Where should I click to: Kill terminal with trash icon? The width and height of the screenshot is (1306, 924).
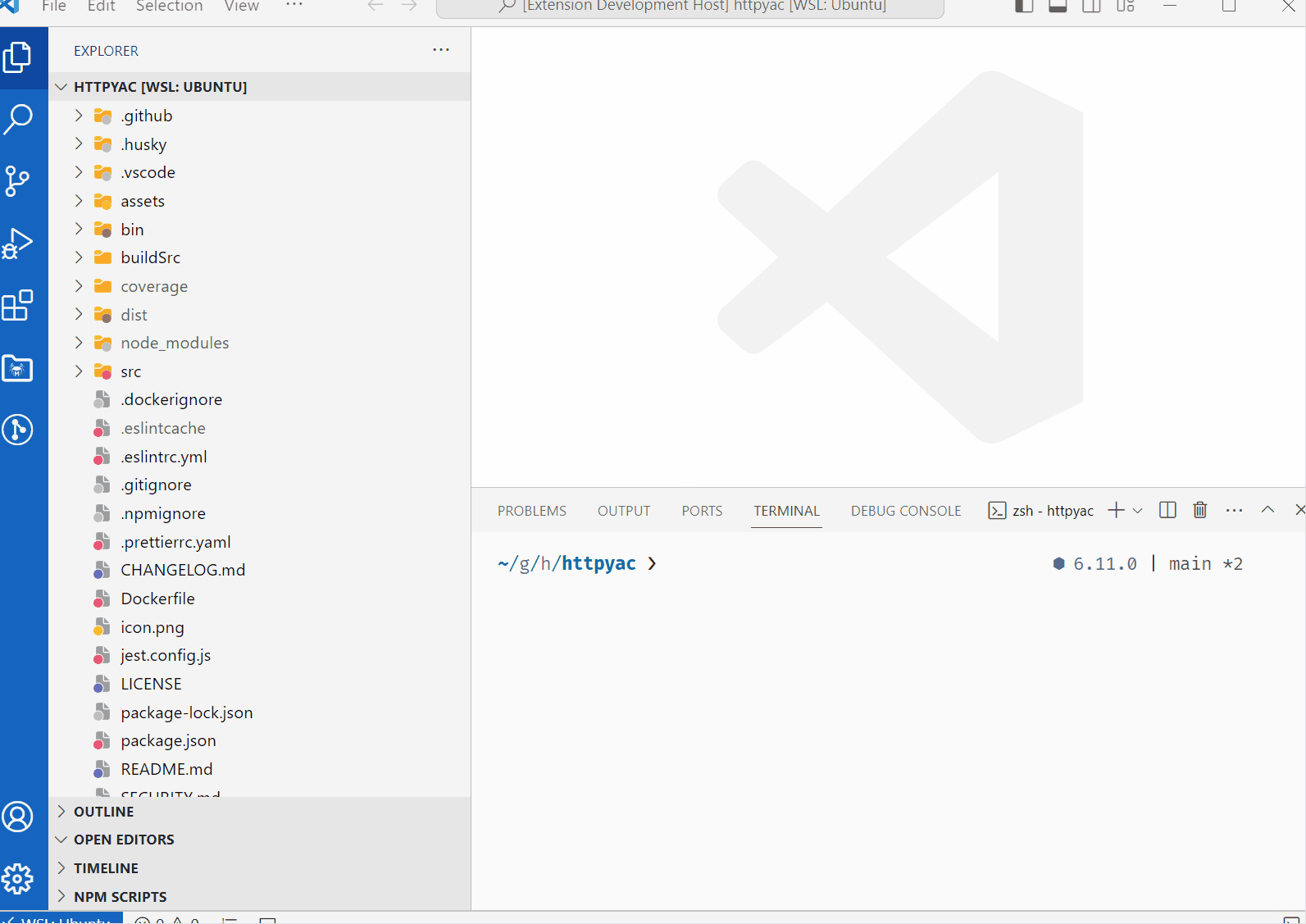1200,510
